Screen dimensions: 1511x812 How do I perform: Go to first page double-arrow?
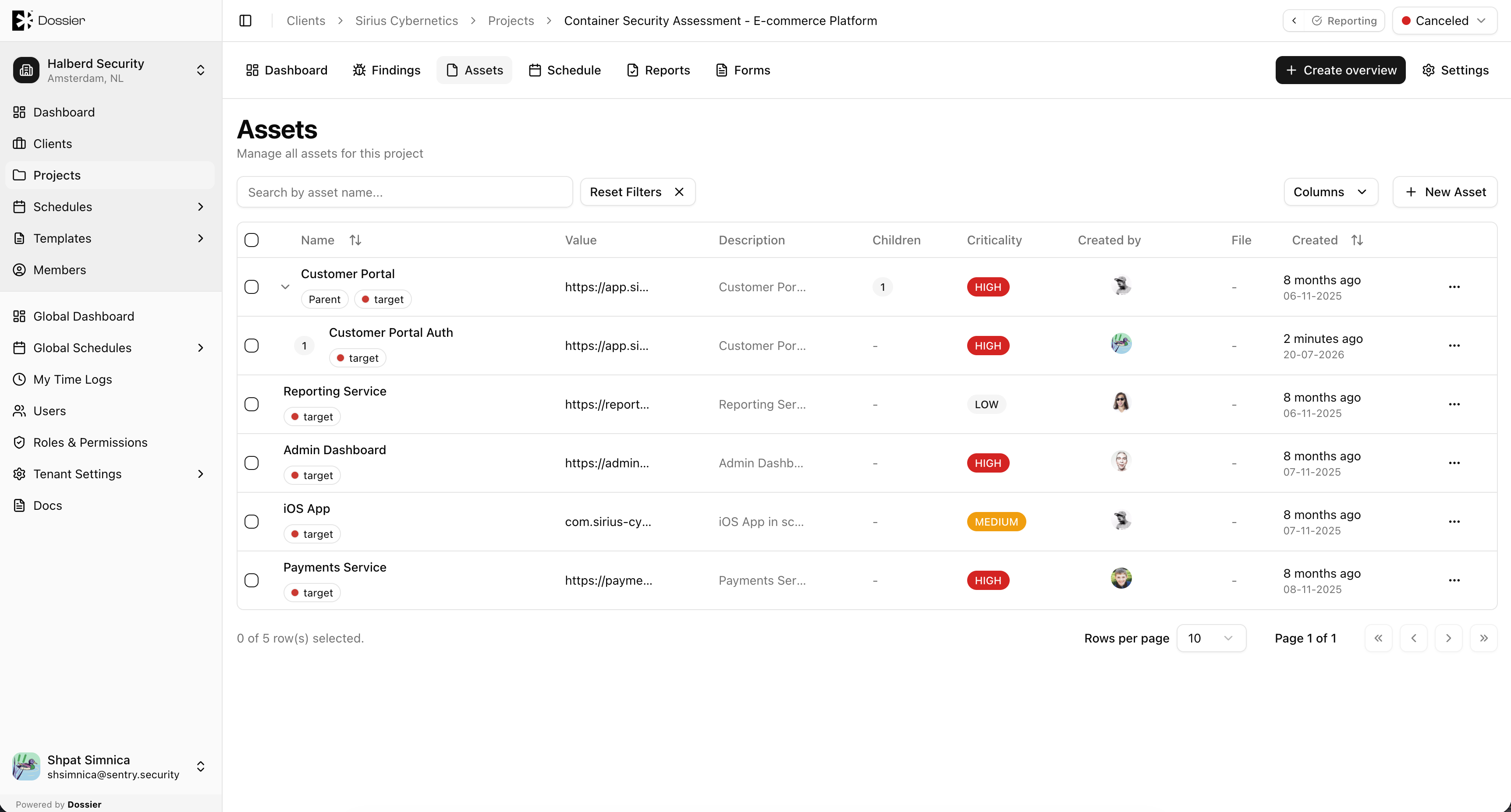[x=1378, y=638]
